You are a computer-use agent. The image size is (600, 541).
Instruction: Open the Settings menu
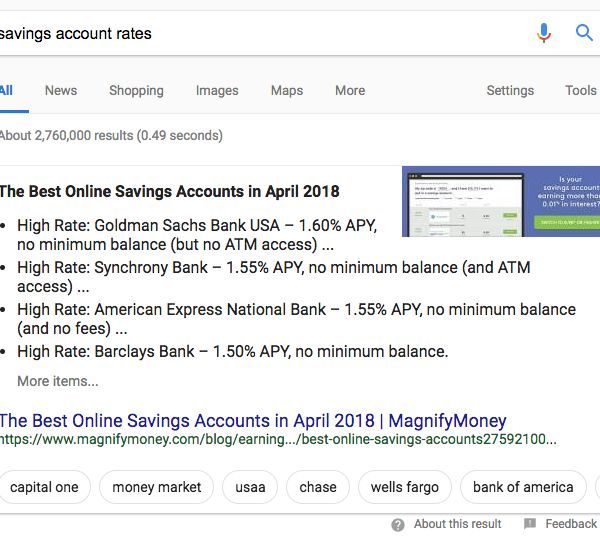[510, 90]
